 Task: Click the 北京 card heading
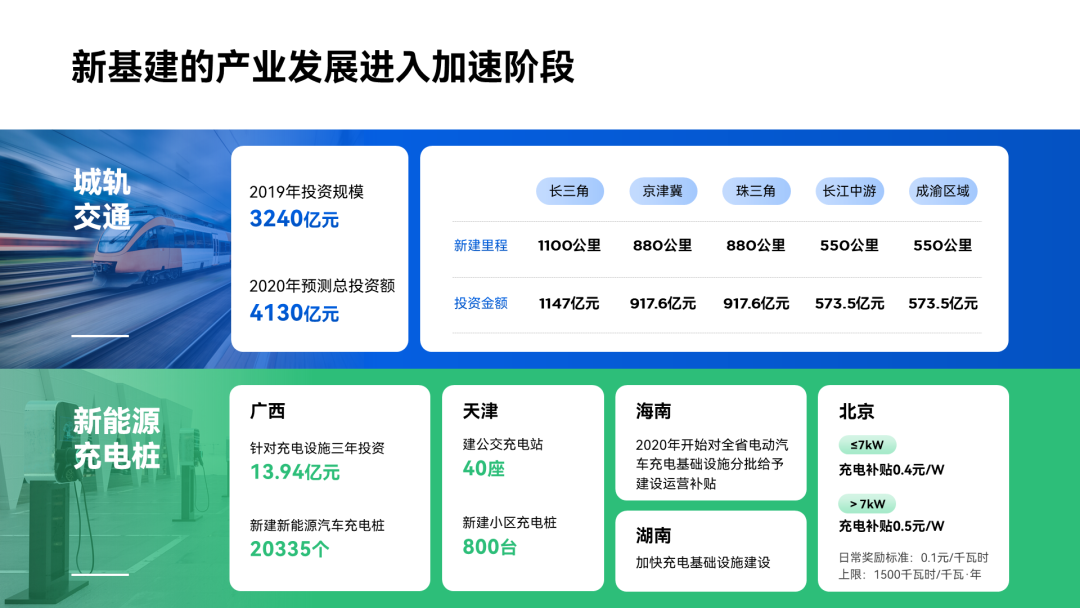pyautogui.click(x=856, y=411)
